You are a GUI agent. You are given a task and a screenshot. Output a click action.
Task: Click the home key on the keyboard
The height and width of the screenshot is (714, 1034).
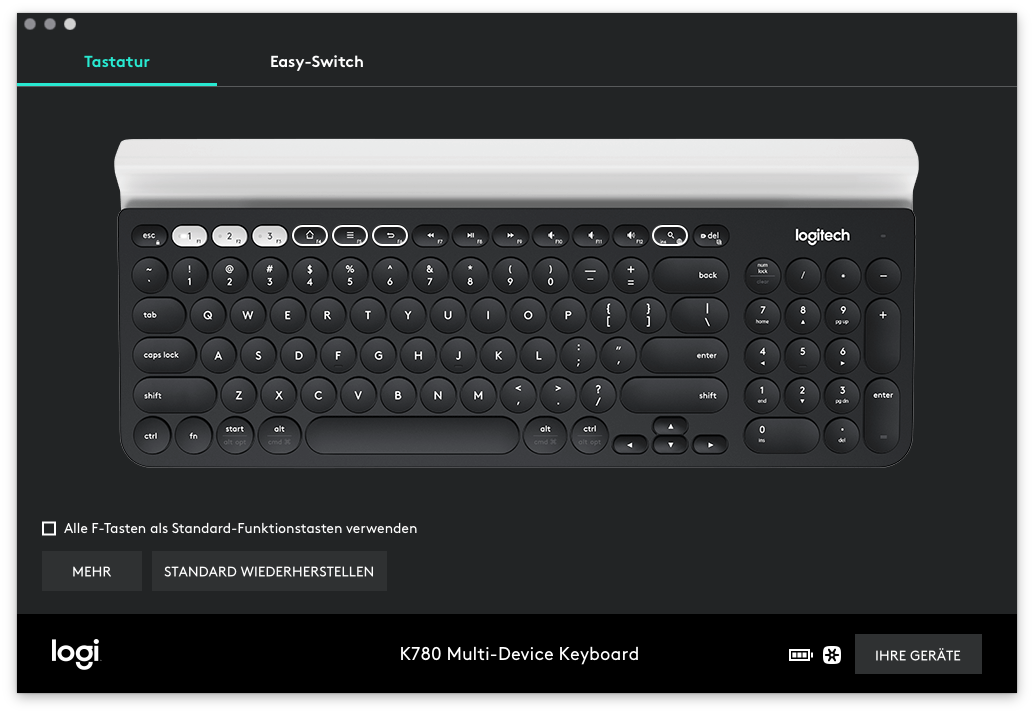(x=310, y=236)
